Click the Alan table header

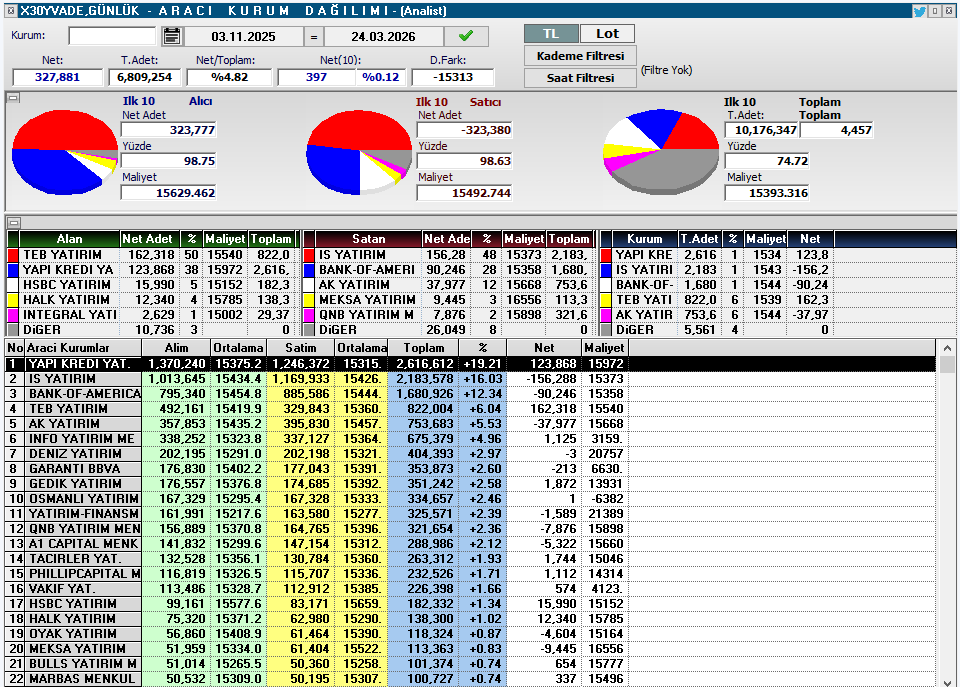tap(69, 240)
